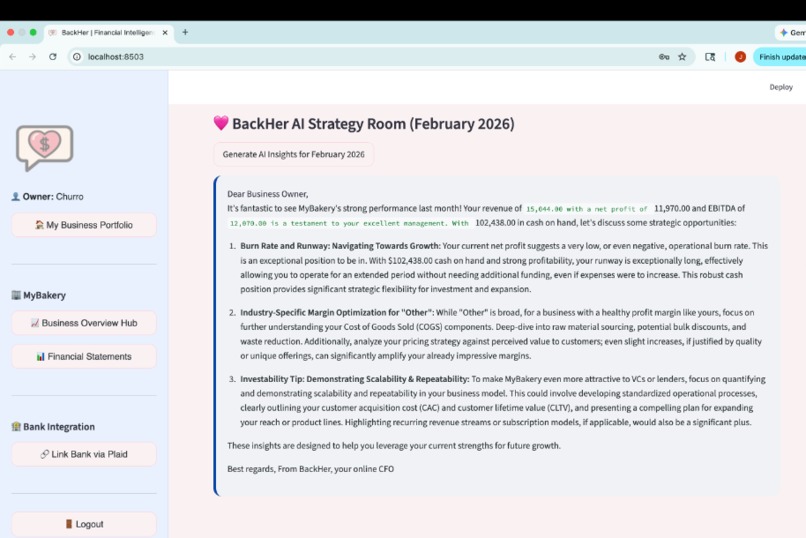Click 'Best regards, From BackHer' closing line

(x=310, y=469)
